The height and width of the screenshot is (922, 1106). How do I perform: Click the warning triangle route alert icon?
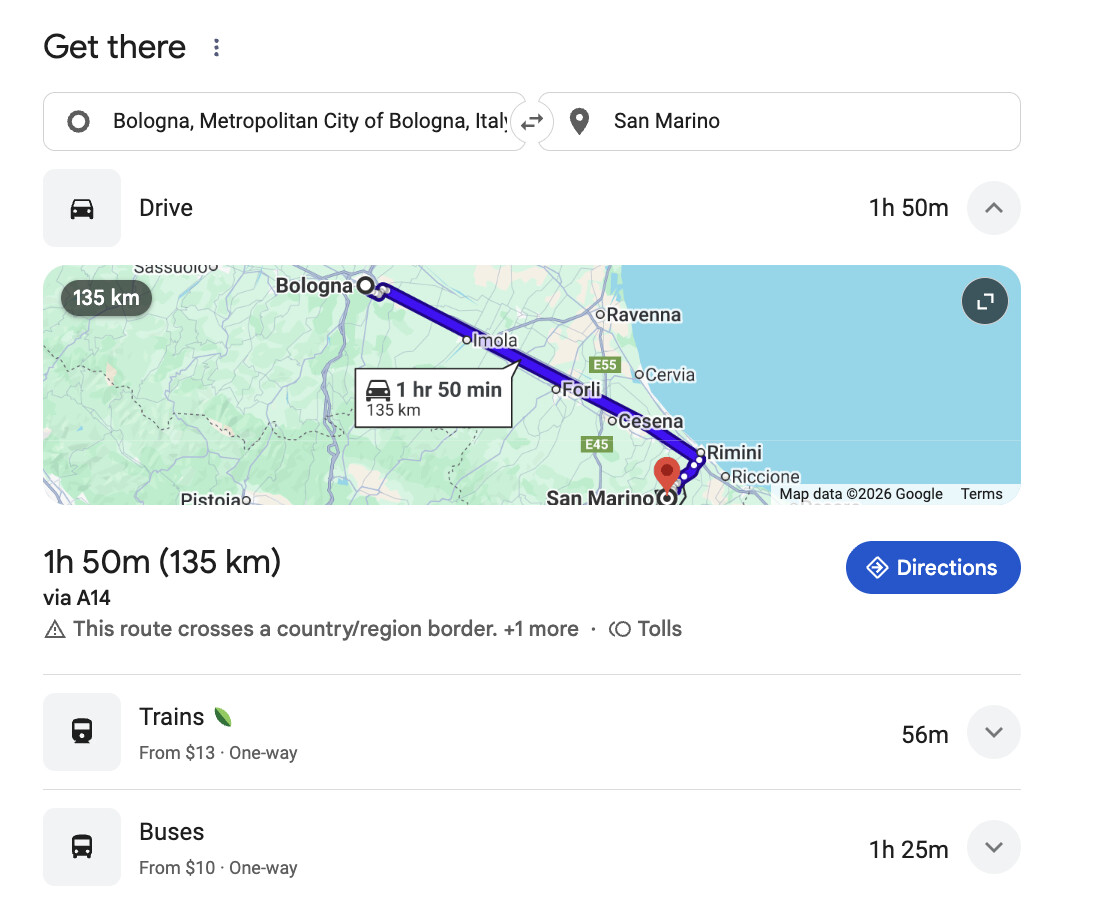pyautogui.click(x=55, y=630)
